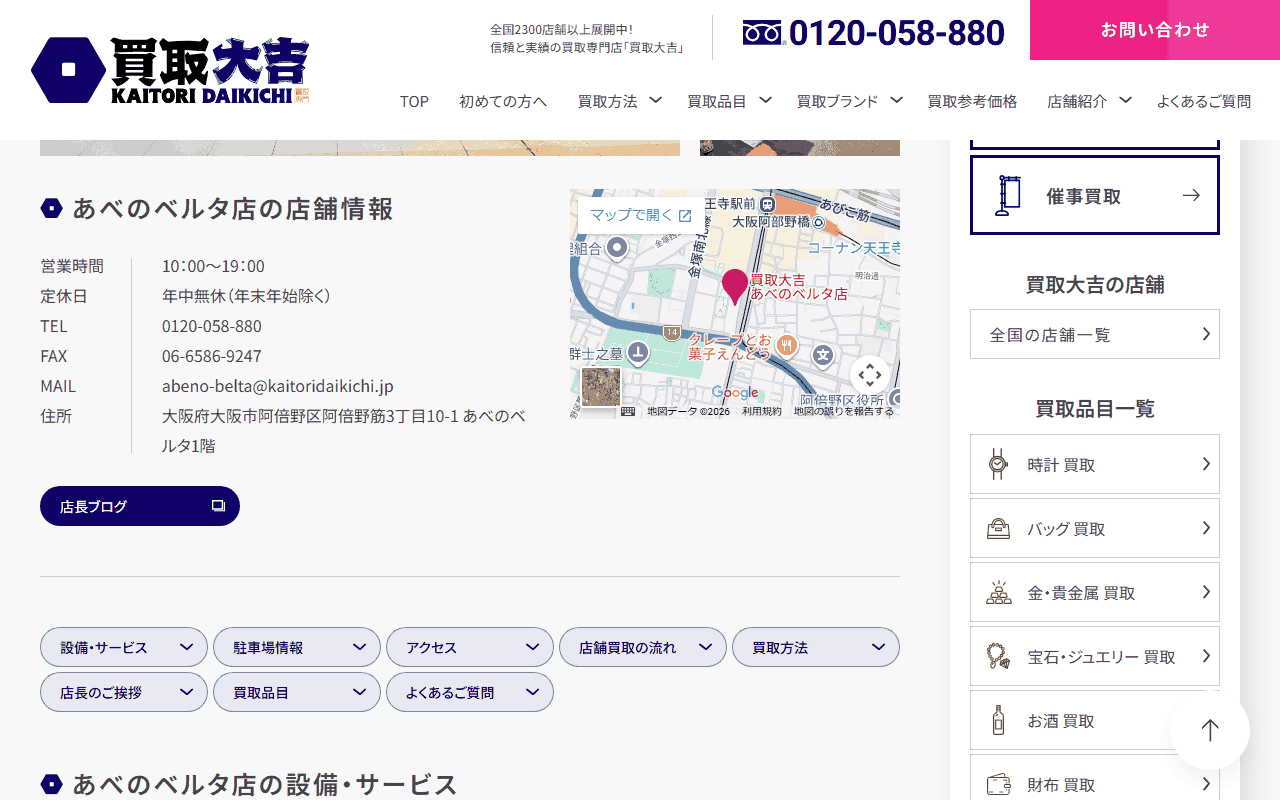Open 店舗紹介 navigation menu
The height and width of the screenshot is (800, 1280).
point(1089,101)
